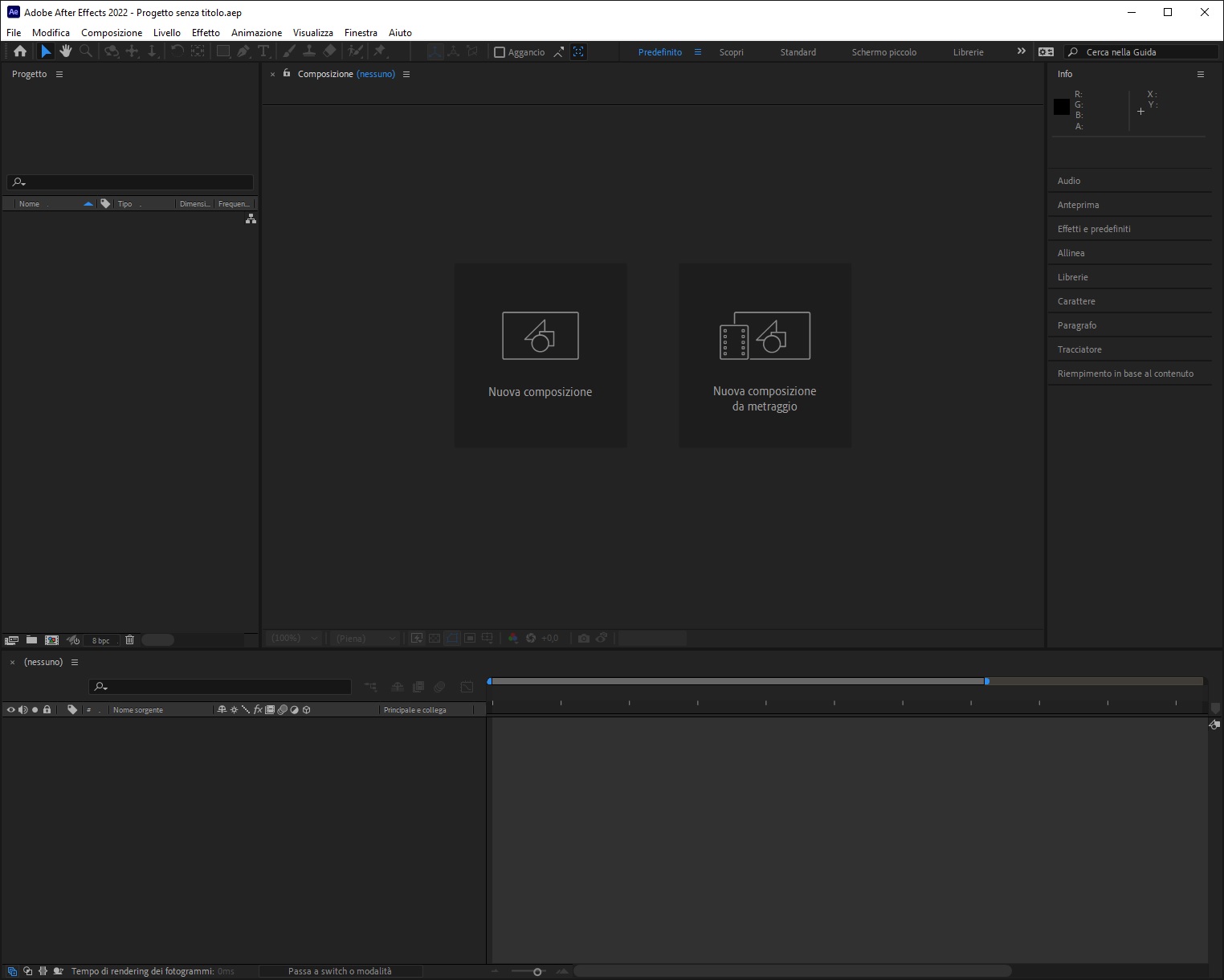Click Nuova composizione button
The height and width of the screenshot is (980, 1224).
(x=541, y=356)
